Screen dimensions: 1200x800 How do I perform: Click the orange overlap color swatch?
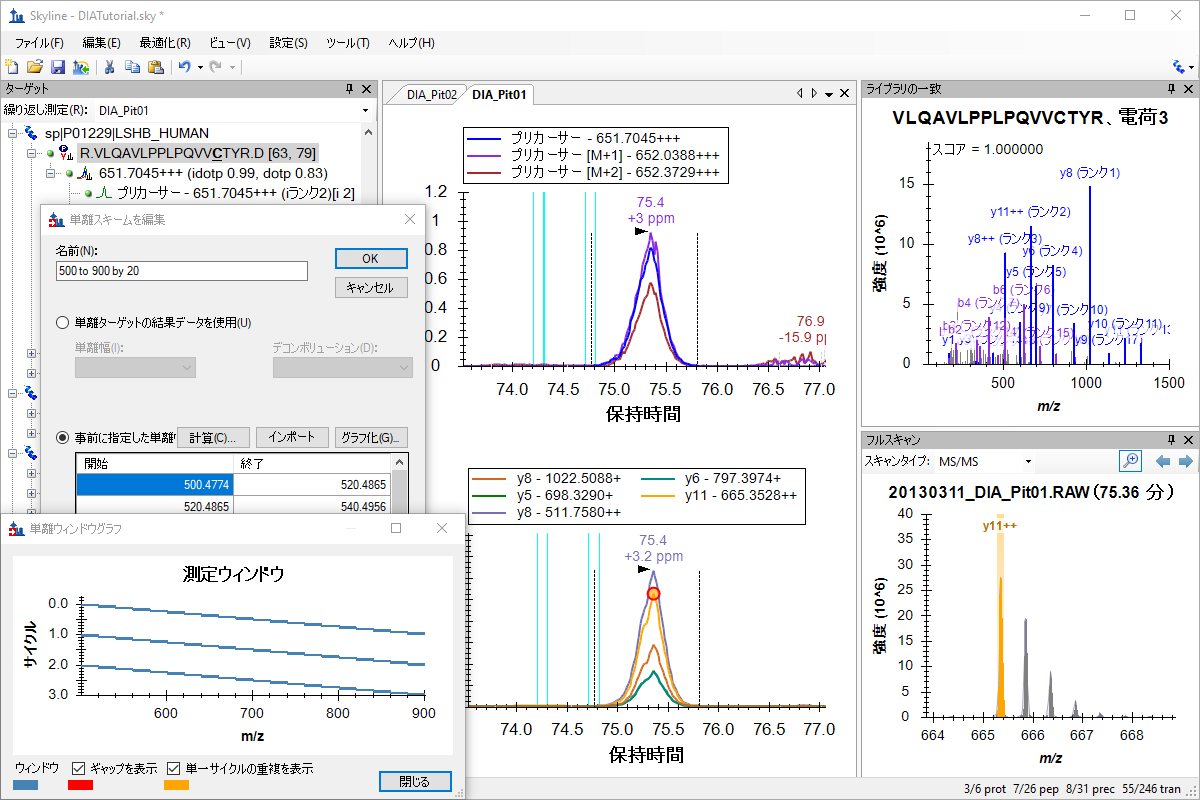(176, 786)
